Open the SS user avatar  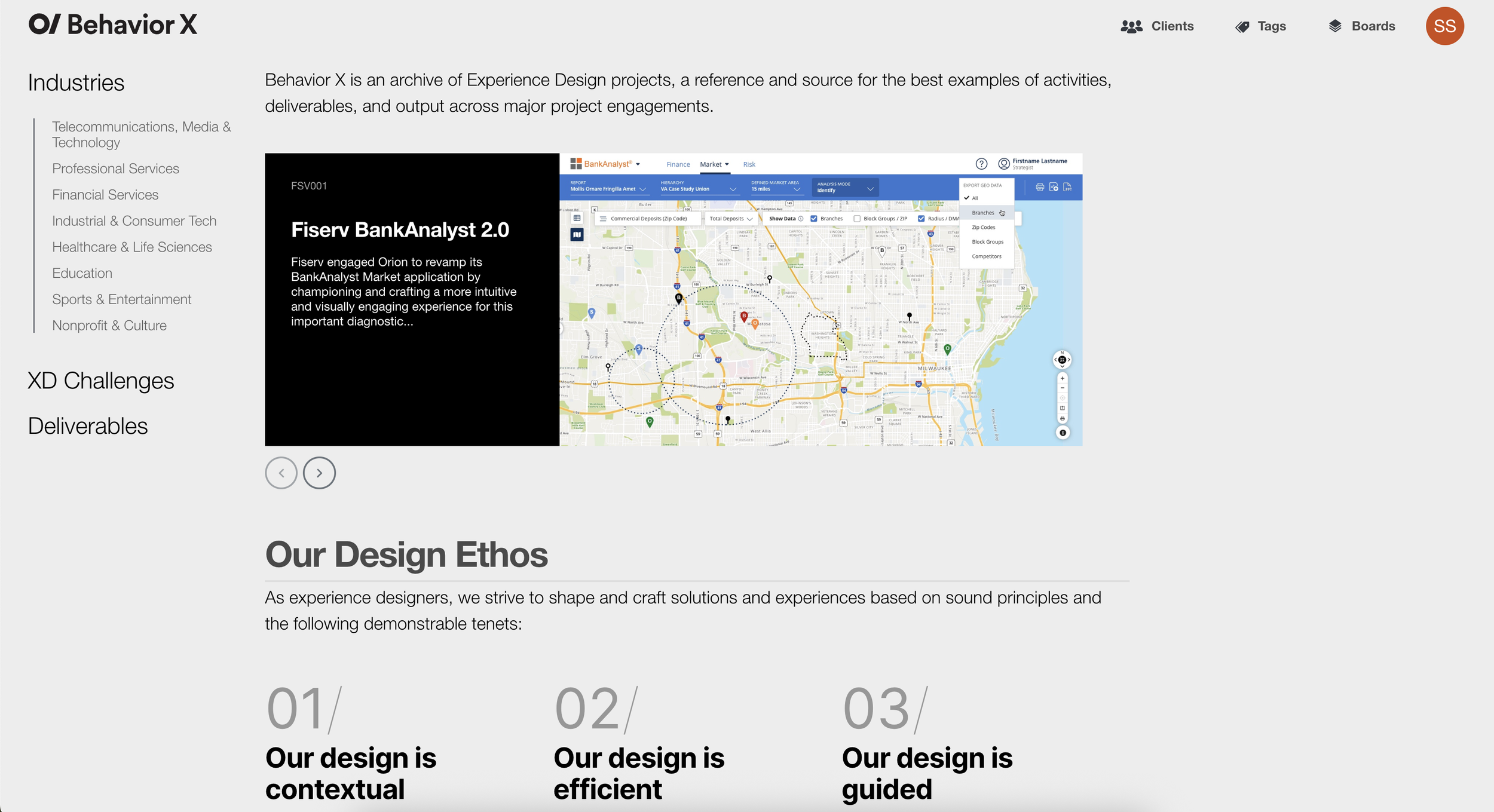[1444, 26]
